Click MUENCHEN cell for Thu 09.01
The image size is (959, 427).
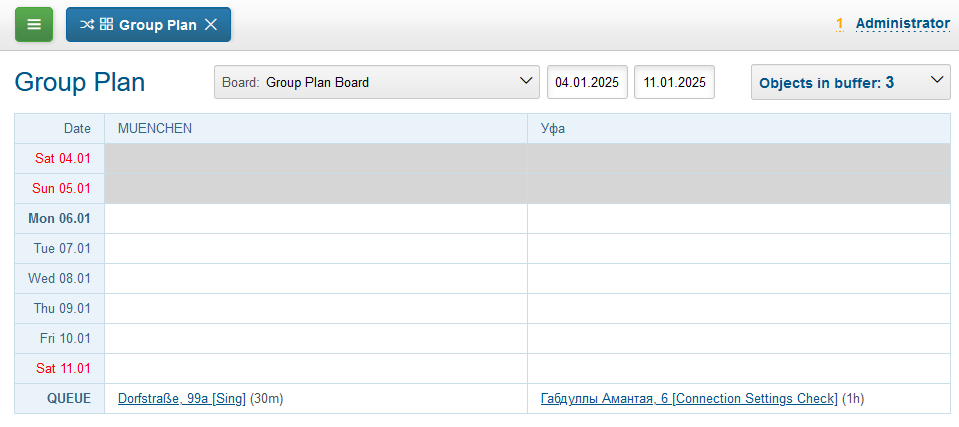point(315,309)
